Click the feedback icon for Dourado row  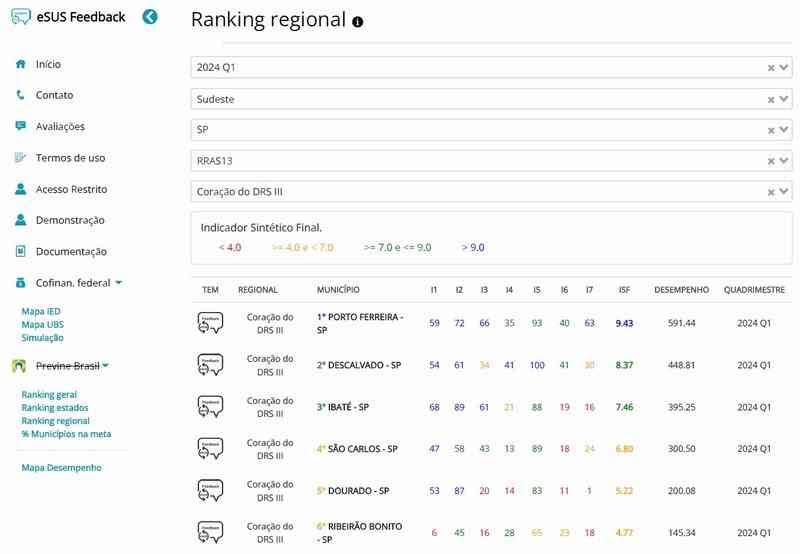[x=210, y=491]
